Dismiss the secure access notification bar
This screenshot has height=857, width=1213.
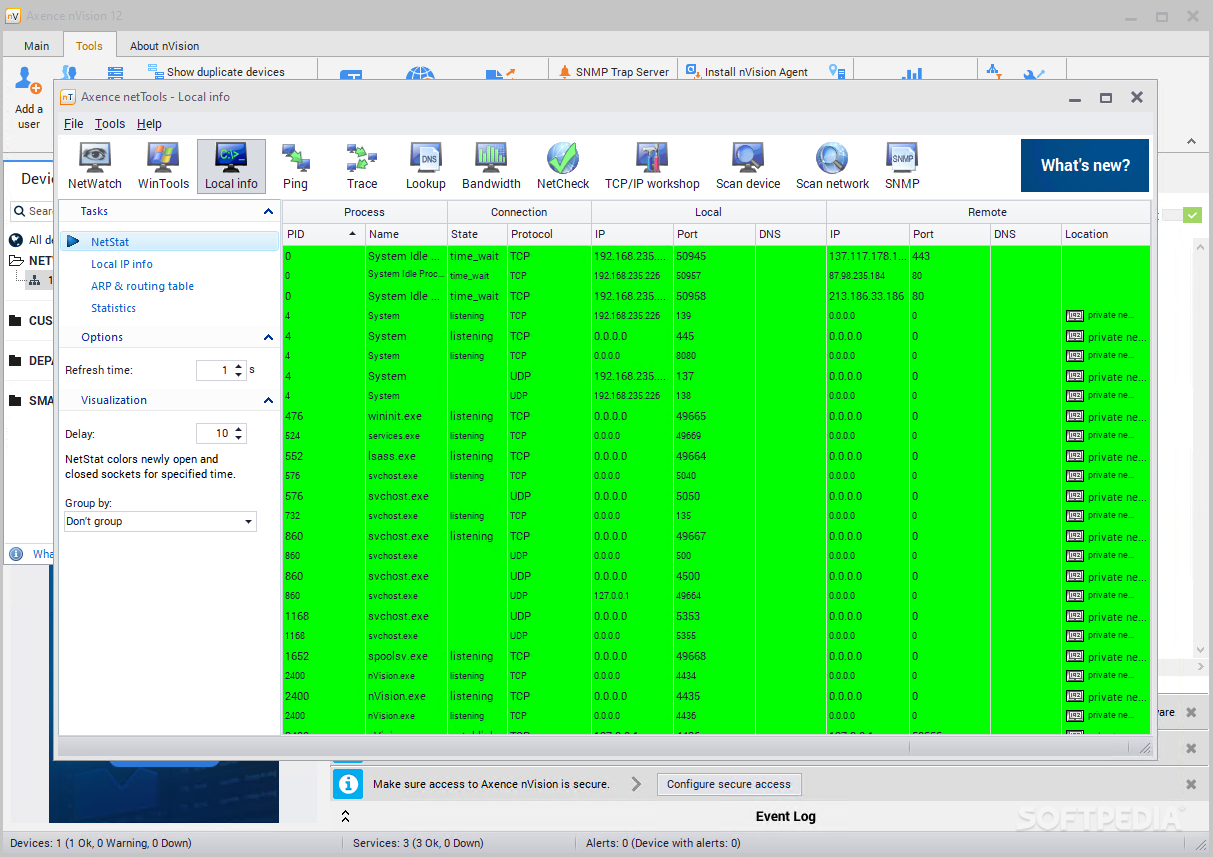1191,784
